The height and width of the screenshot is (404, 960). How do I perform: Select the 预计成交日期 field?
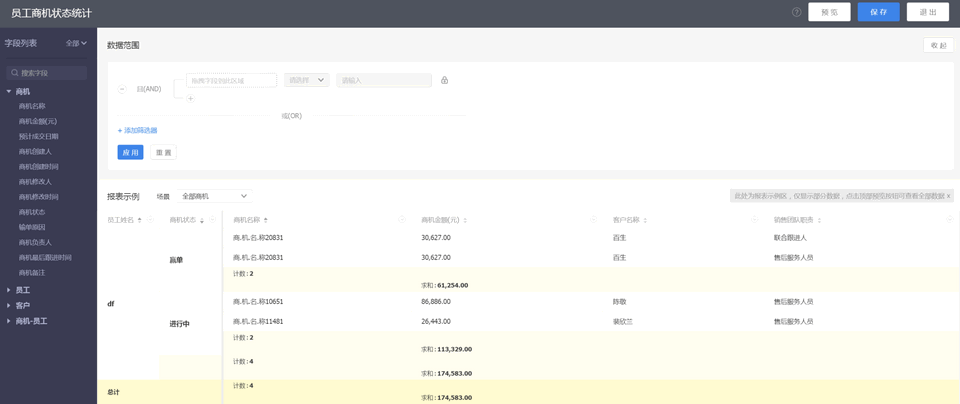pos(39,137)
